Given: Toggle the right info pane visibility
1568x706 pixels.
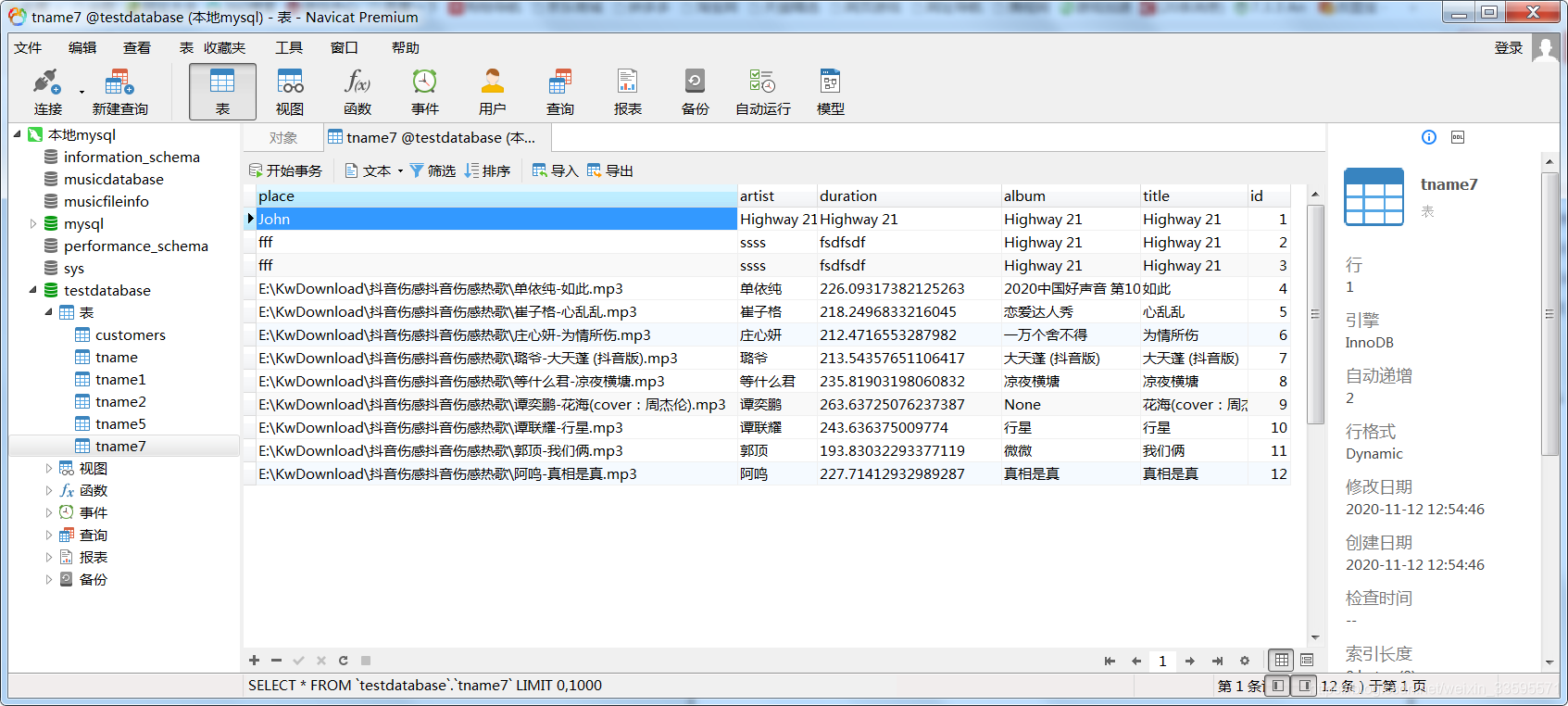Looking at the screenshot, I should click(1304, 686).
